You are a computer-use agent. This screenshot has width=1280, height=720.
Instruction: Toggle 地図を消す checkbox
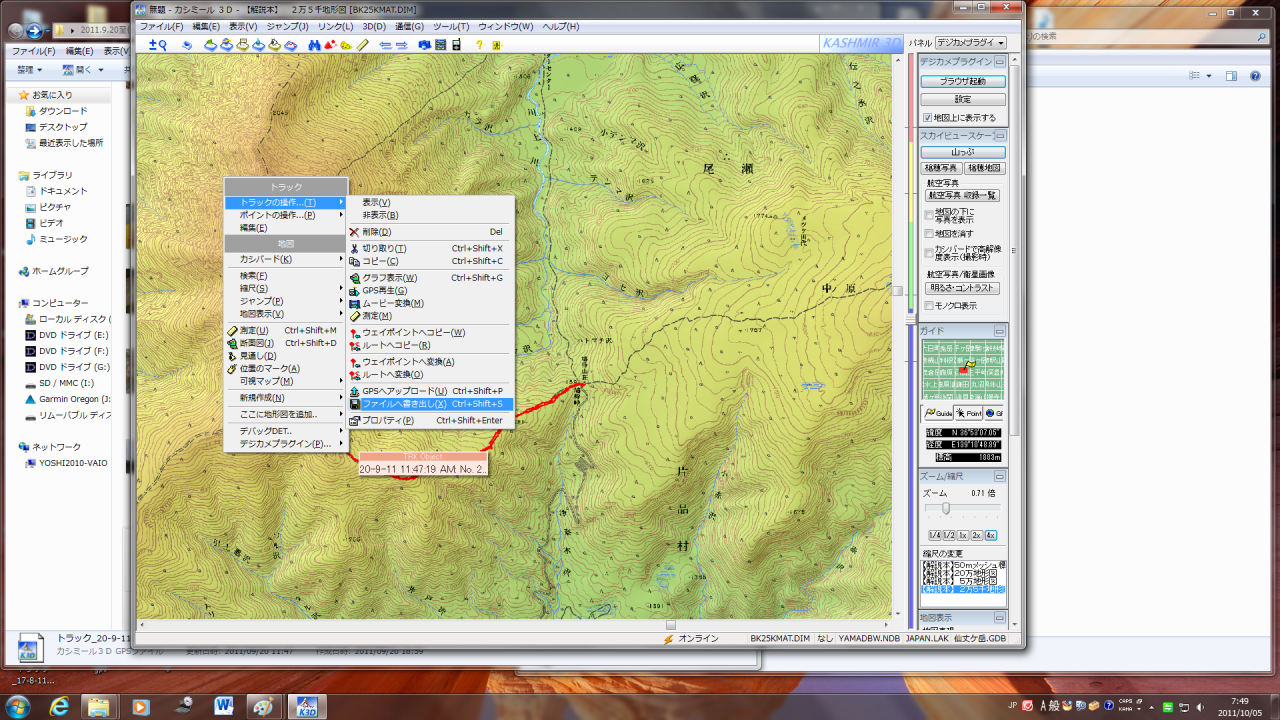[929, 233]
